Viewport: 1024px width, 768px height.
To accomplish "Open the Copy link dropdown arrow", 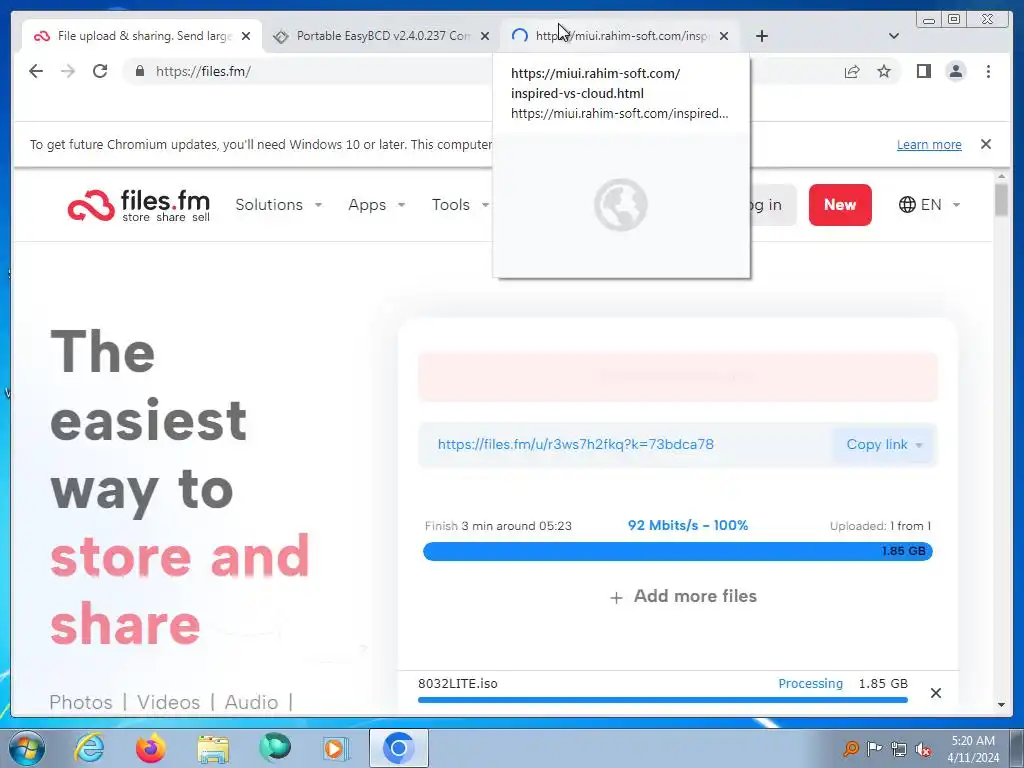I will [x=919, y=445].
